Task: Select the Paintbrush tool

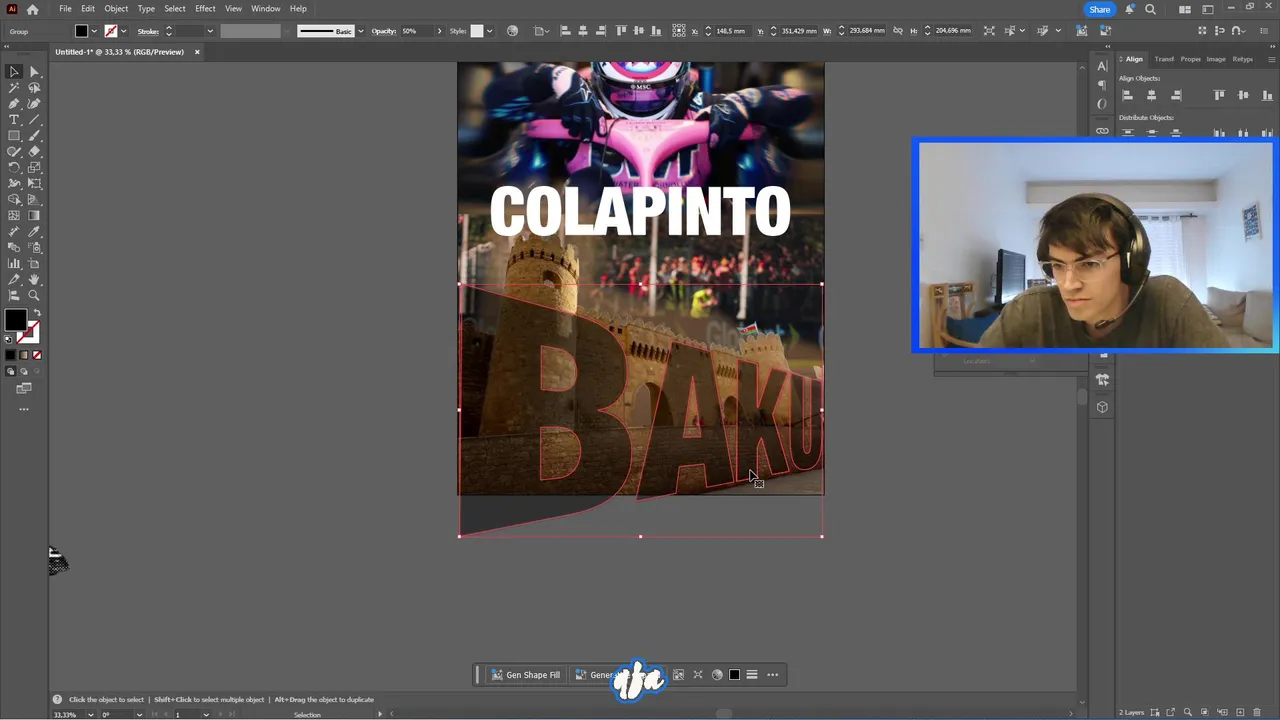Action: [x=34, y=136]
